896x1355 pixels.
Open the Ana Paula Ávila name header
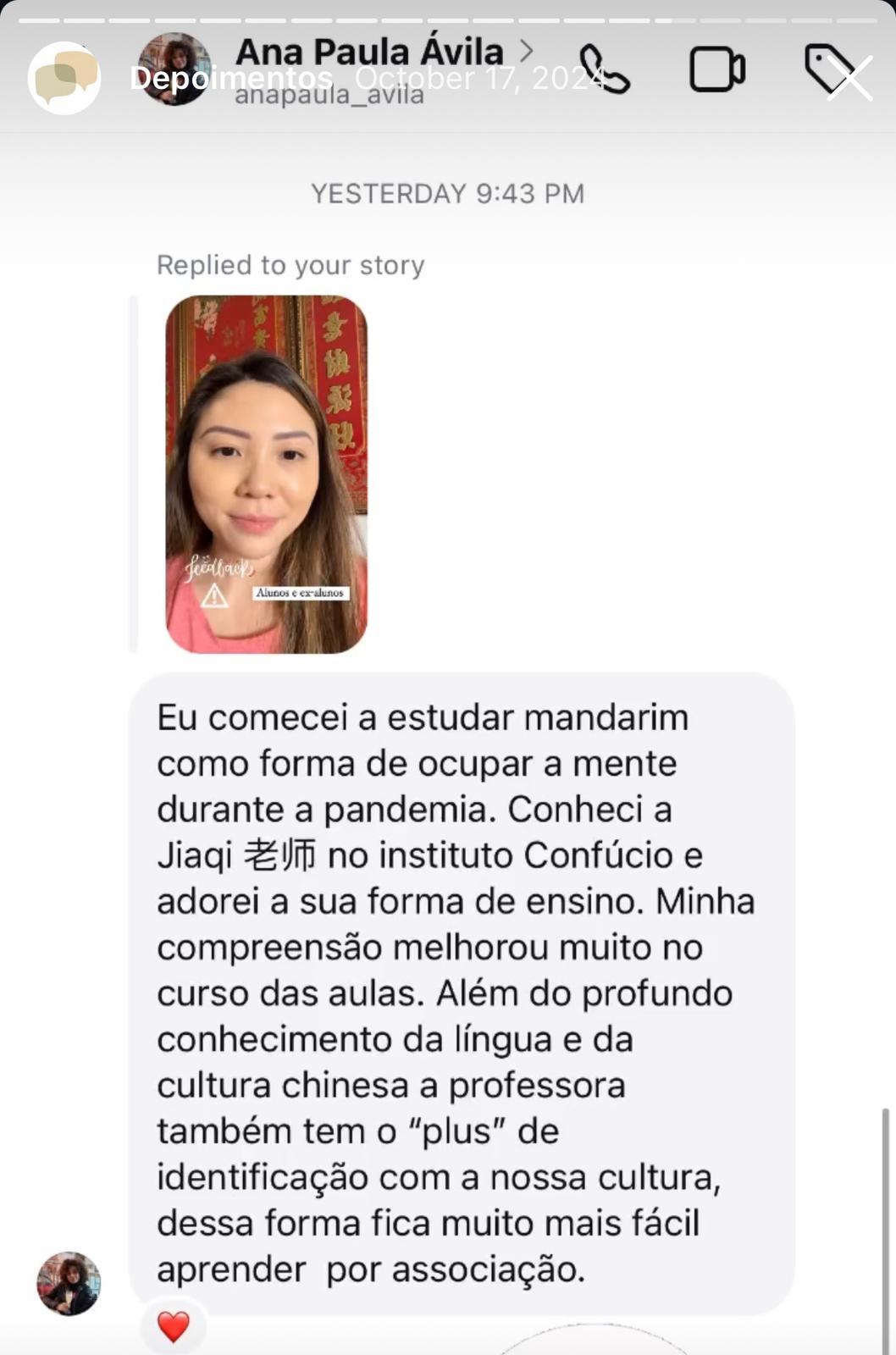click(x=369, y=52)
